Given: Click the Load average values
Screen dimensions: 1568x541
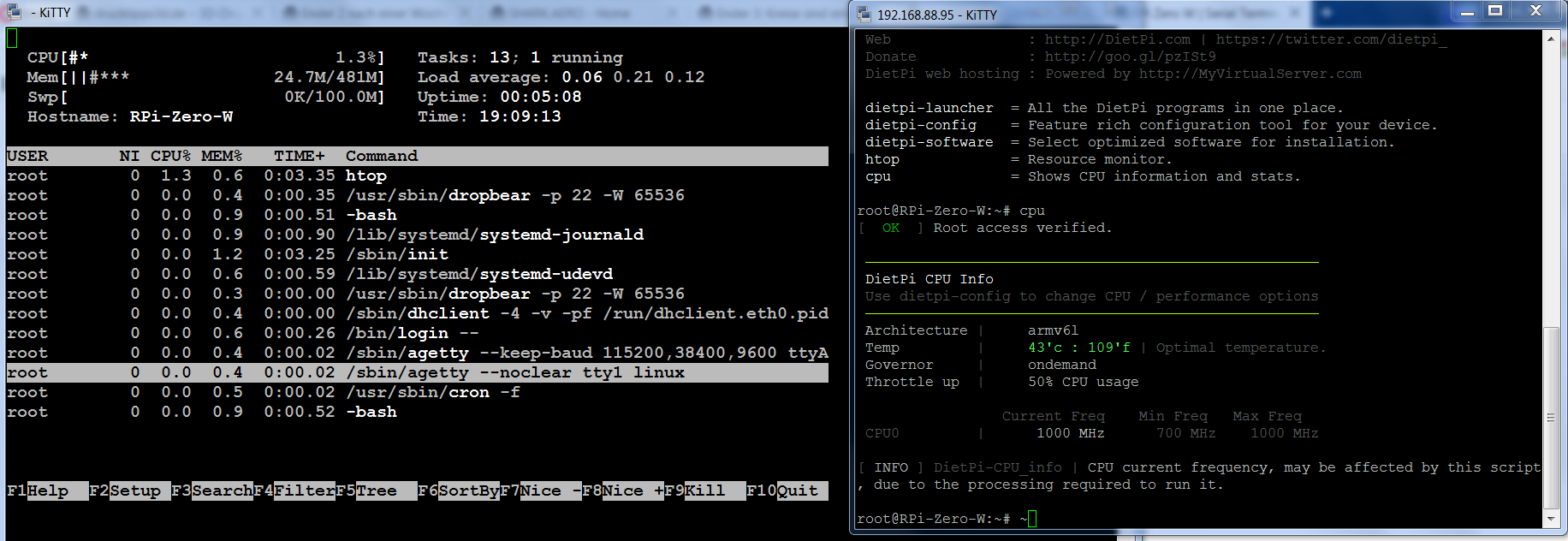Looking at the screenshot, I should click(x=633, y=77).
